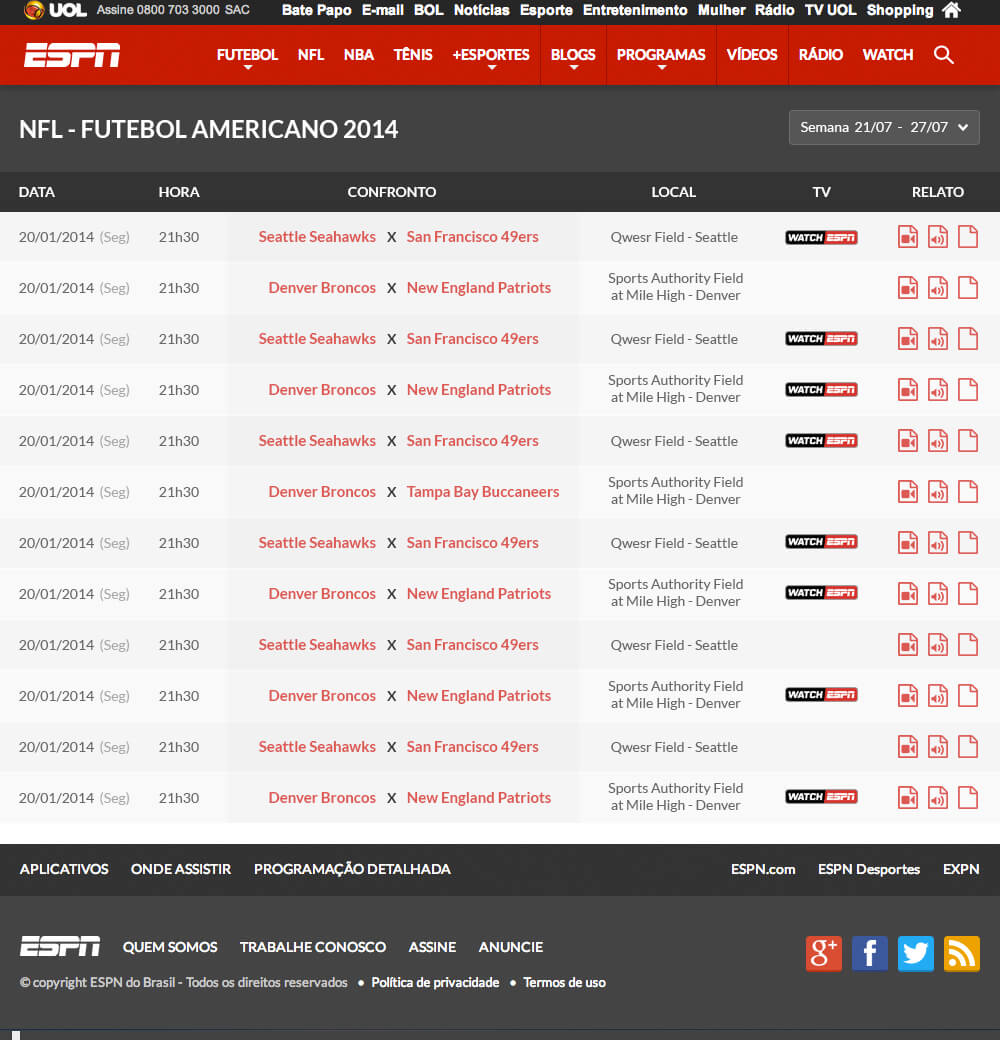
Task: Open ANUNCIE footer link
Action: [x=511, y=947]
